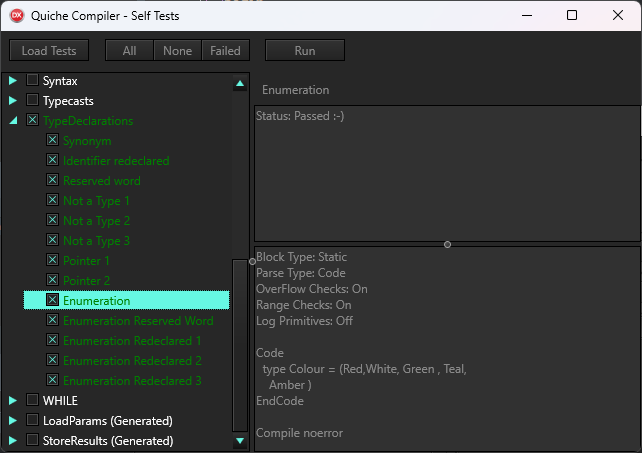Tick LoadParams (Generated) checkbox
The image size is (642, 453).
pos(32,419)
